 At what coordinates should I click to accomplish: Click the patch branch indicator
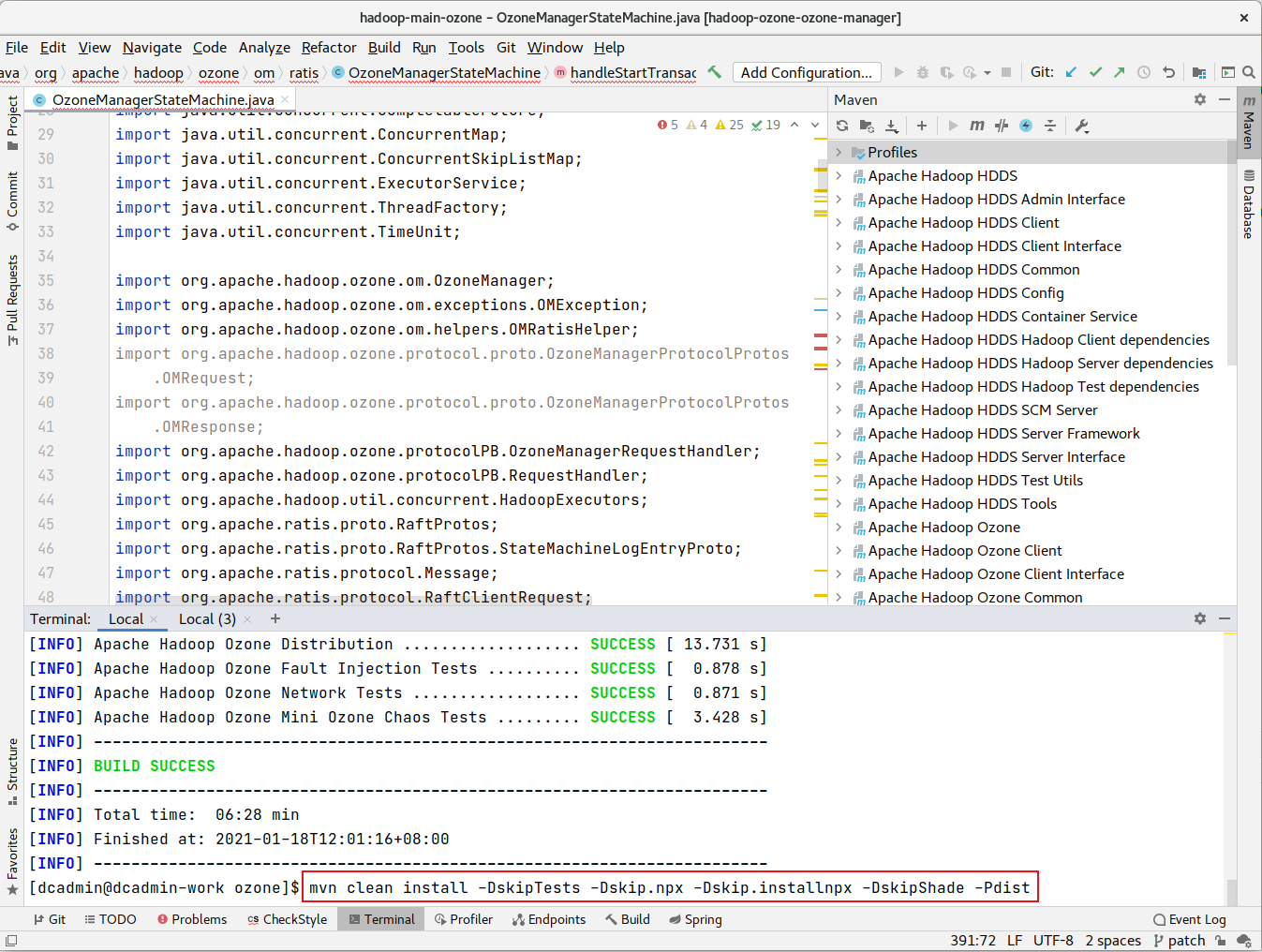(1178, 940)
